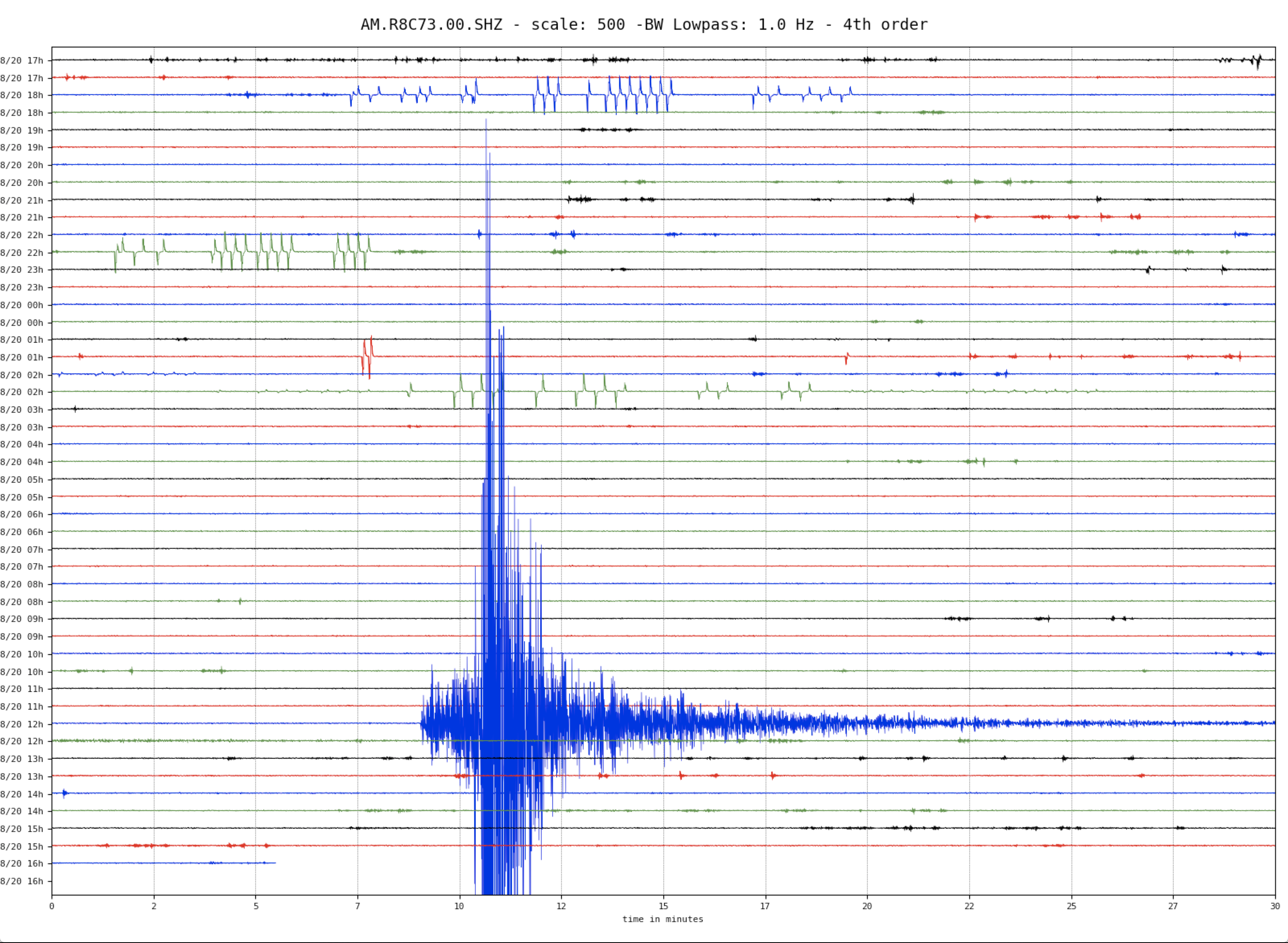Click the 8/20 02h label of green trace
Screen dimensions: 1288x943
[x=22, y=392]
